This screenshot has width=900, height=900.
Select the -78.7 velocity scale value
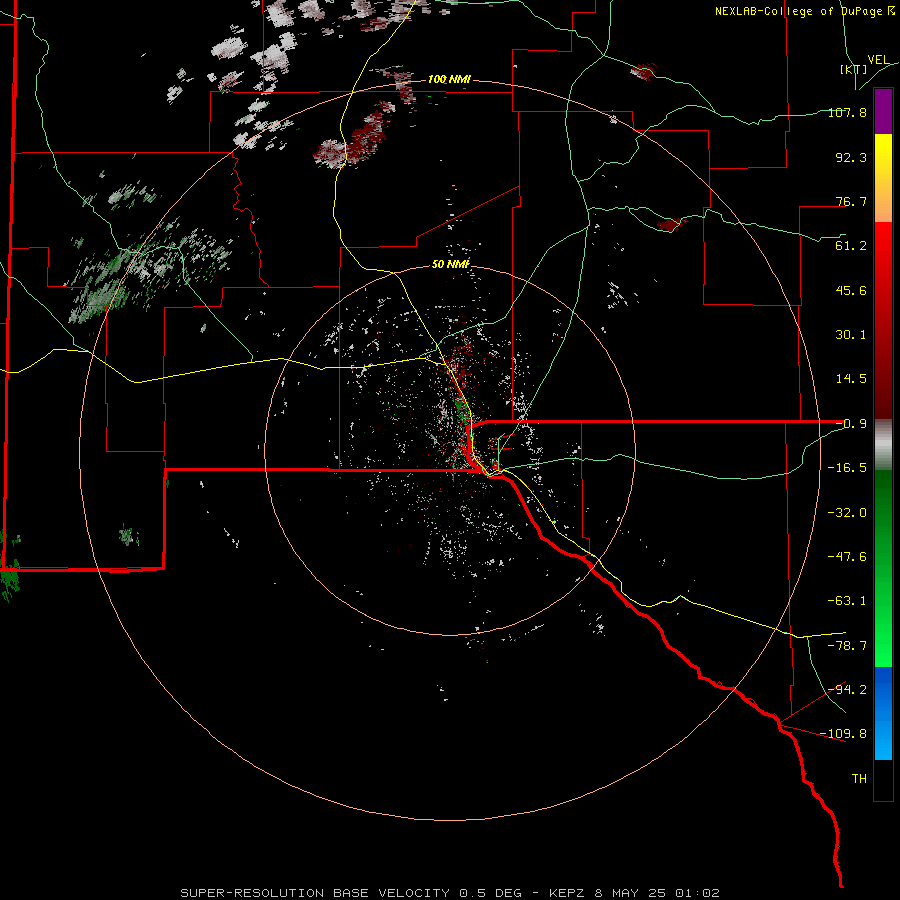[x=847, y=646]
